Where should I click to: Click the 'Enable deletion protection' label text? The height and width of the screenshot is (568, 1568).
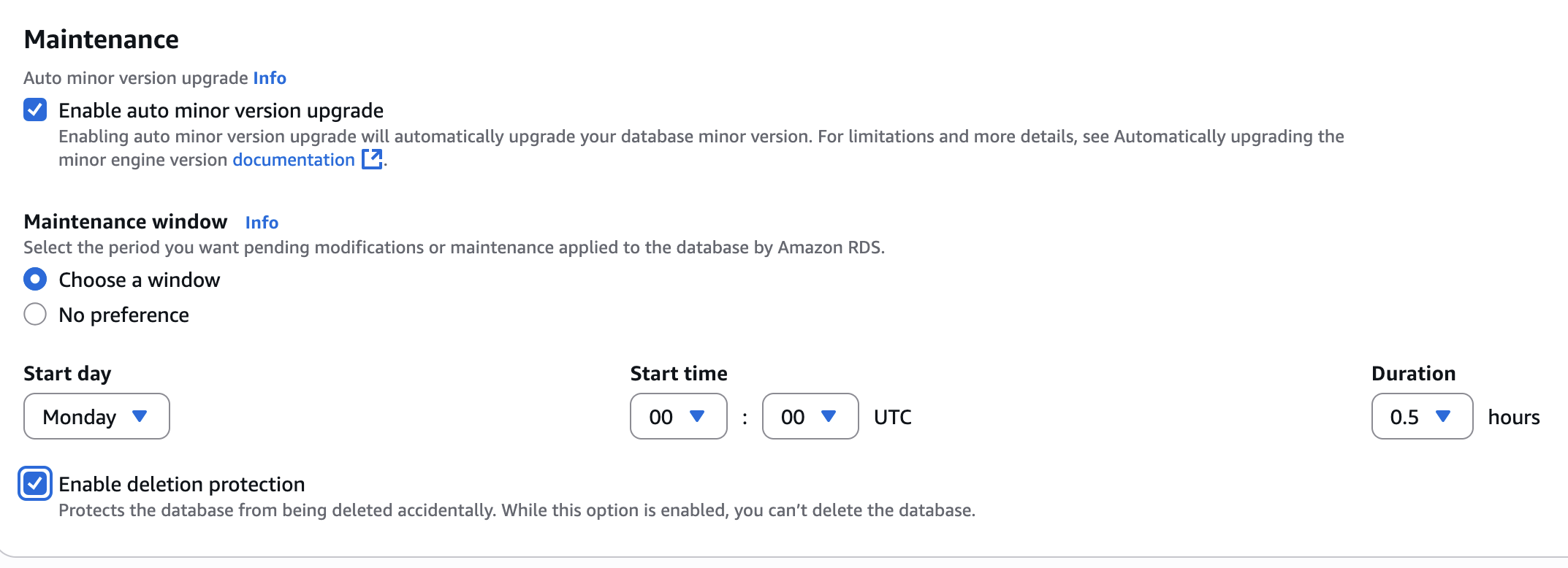coord(182,484)
